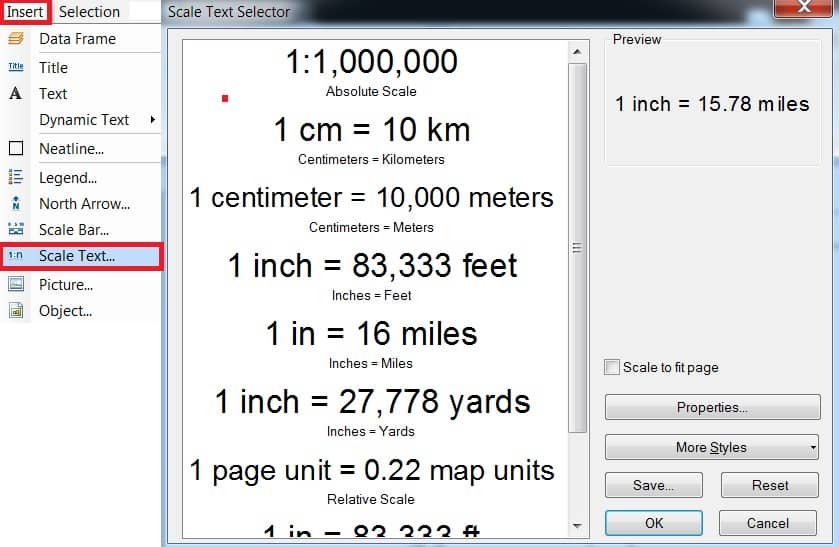
Task: Expand the Dynamic Text submenu arrow
Action: click(x=152, y=119)
